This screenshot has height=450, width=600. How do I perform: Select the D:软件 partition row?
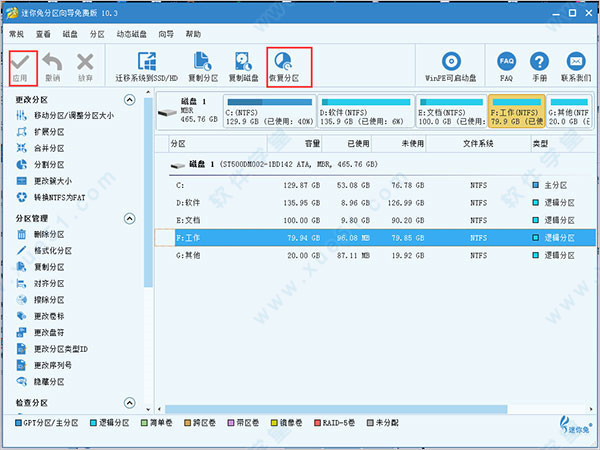375,203
